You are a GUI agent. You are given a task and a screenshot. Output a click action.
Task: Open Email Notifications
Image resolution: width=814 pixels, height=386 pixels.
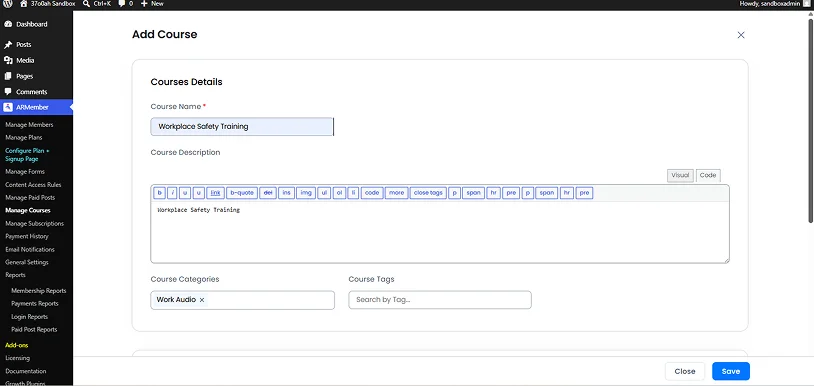coord(30,250)
